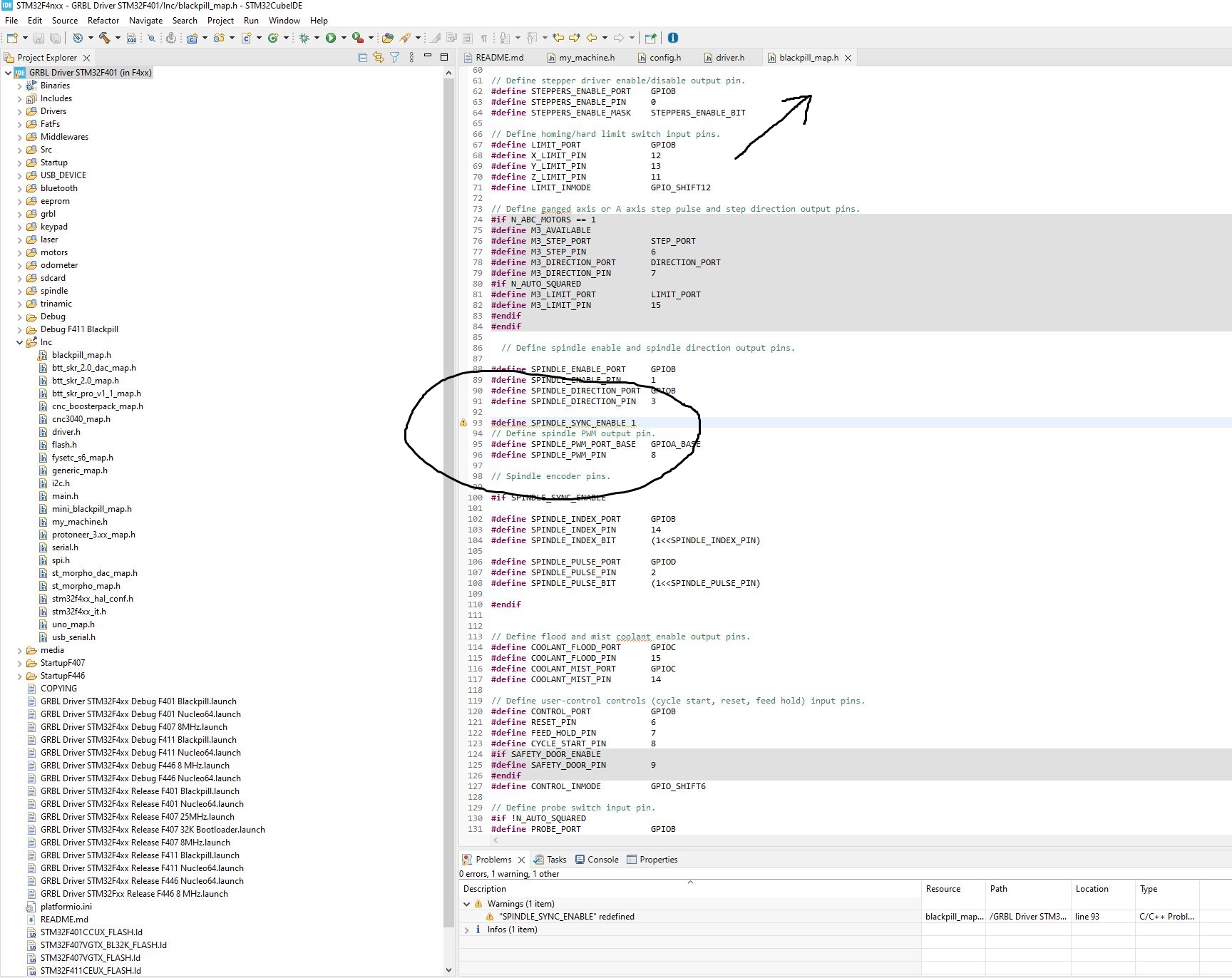Click the External Tools run icon

358,38
